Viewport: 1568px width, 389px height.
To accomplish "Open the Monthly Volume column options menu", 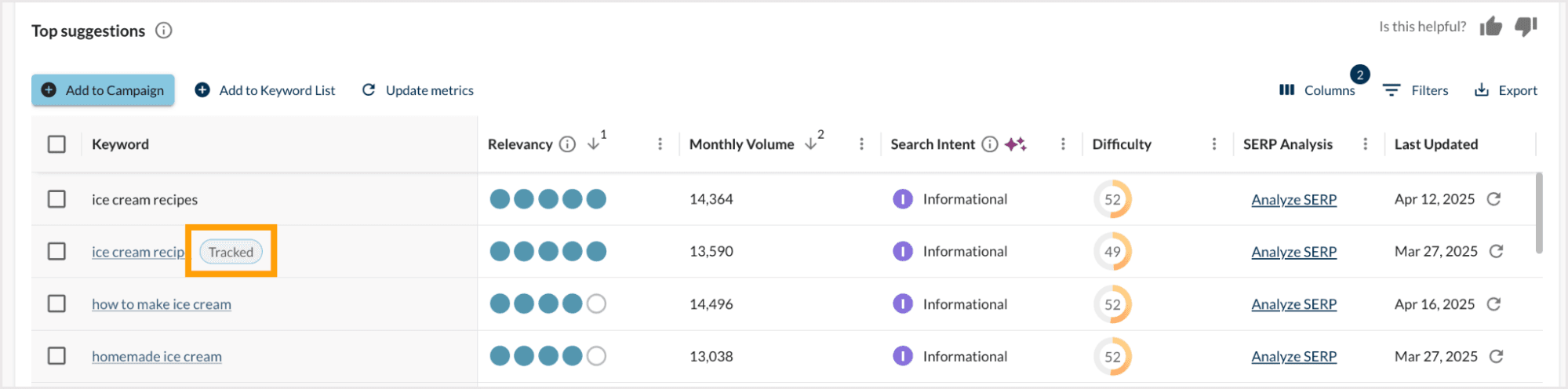I will click(x=861, y=144).
